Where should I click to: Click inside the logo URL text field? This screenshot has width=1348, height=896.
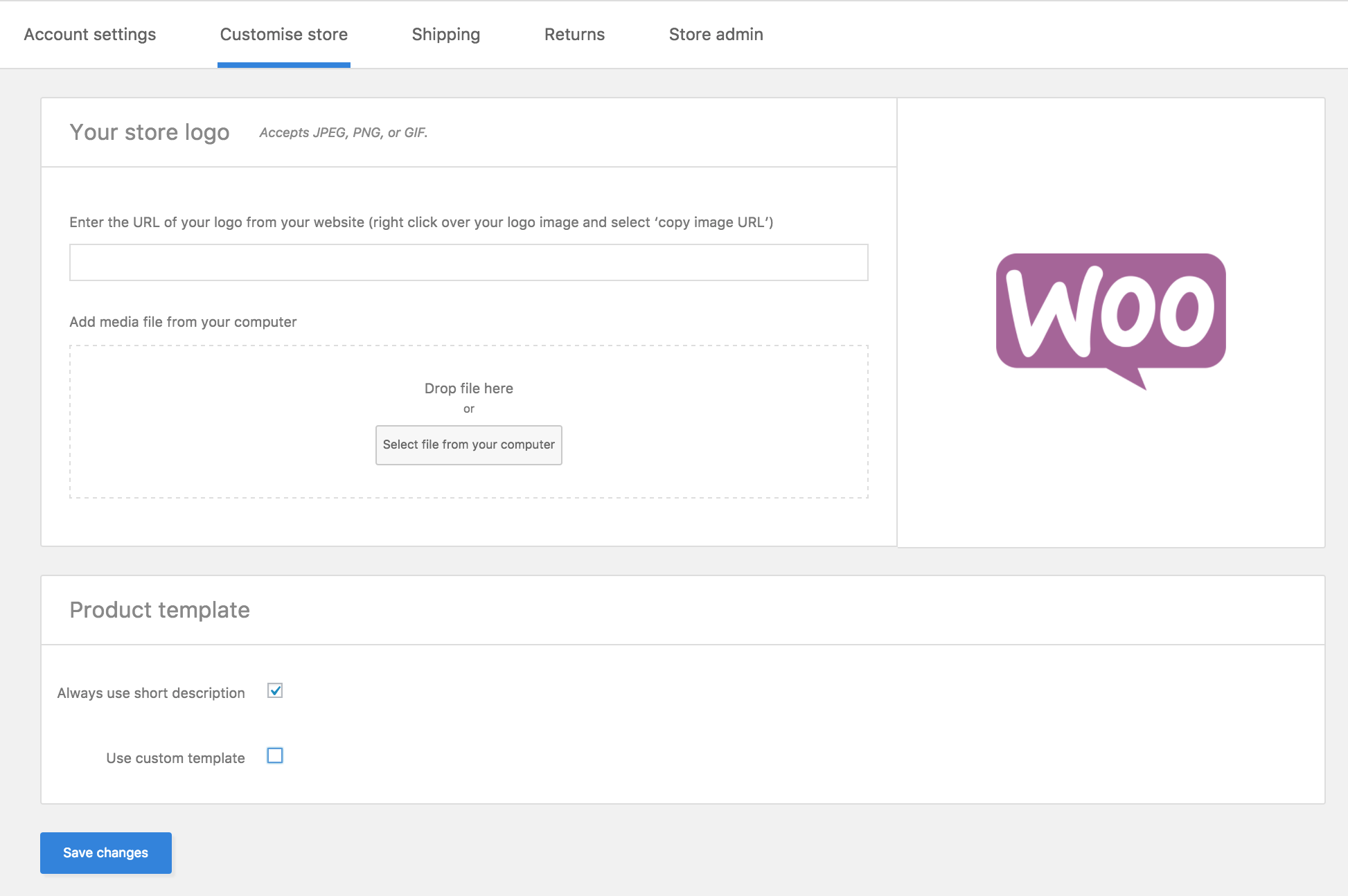pyautogui.click(x=468, y=262)
